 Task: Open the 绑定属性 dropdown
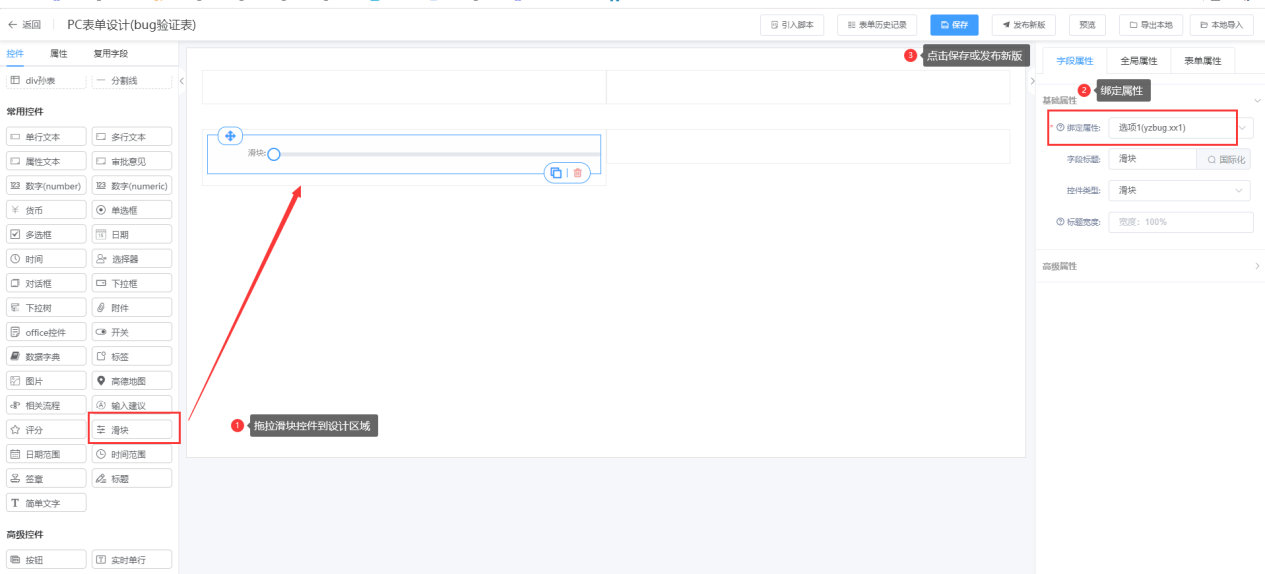(1181, 128)
